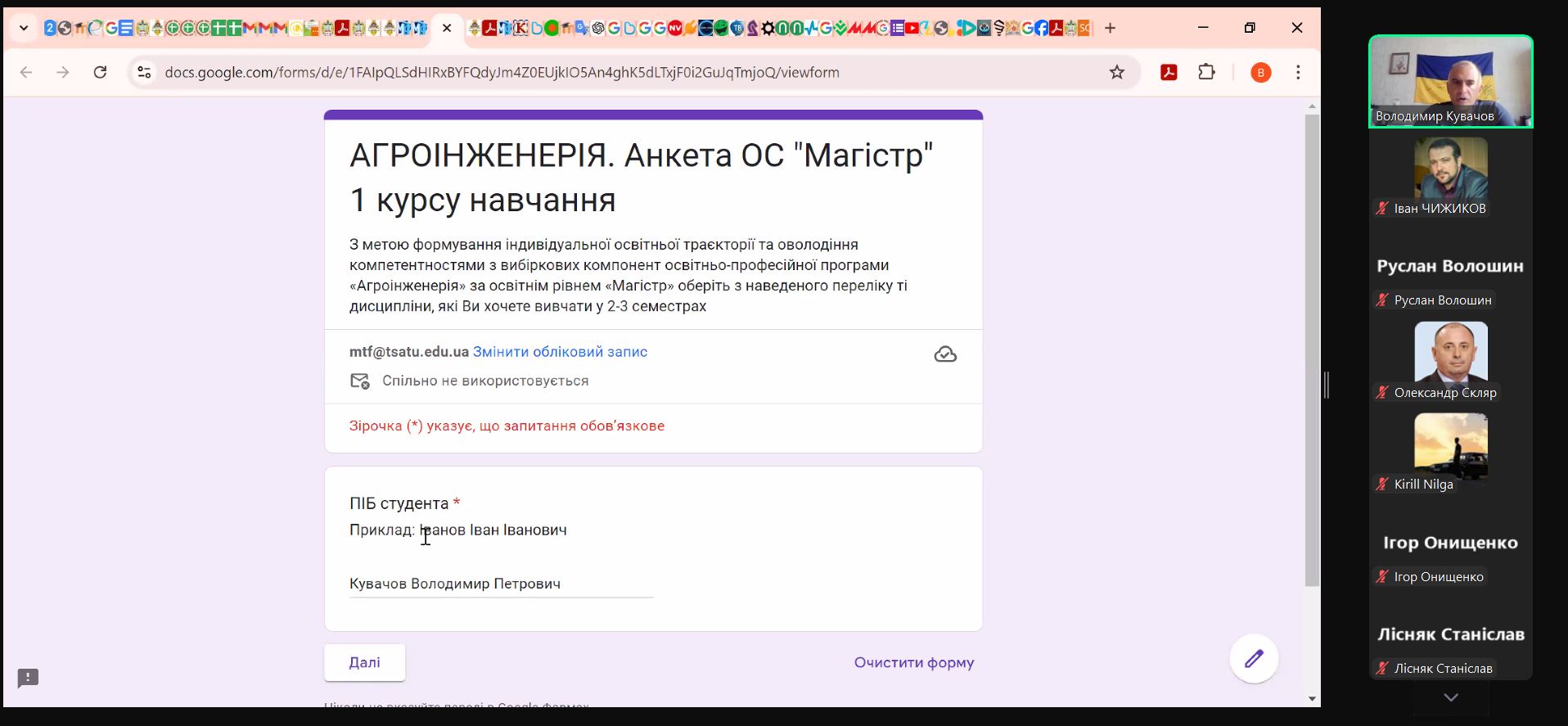Close the active Google Forms tab
The height and width of the screenshot is (726, 1568).
click(x=447, y=28)
